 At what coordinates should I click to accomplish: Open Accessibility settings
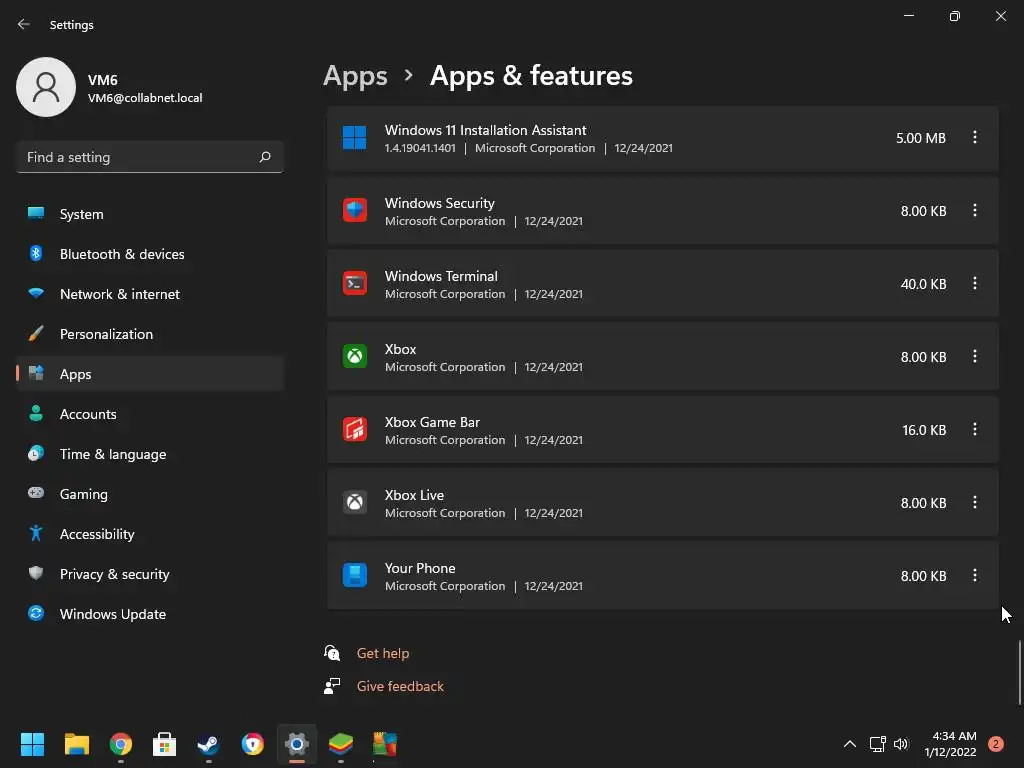[x=150, y=534]
